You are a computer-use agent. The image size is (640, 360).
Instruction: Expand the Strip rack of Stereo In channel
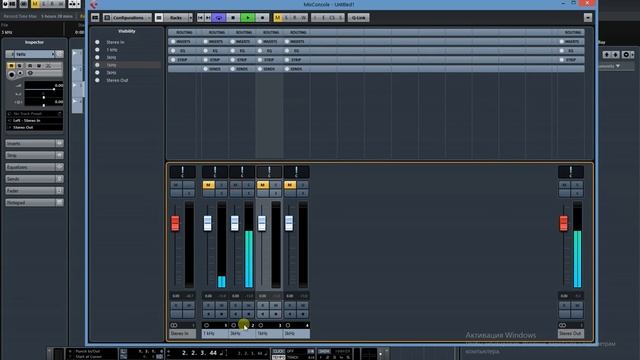tap(182, 60)
